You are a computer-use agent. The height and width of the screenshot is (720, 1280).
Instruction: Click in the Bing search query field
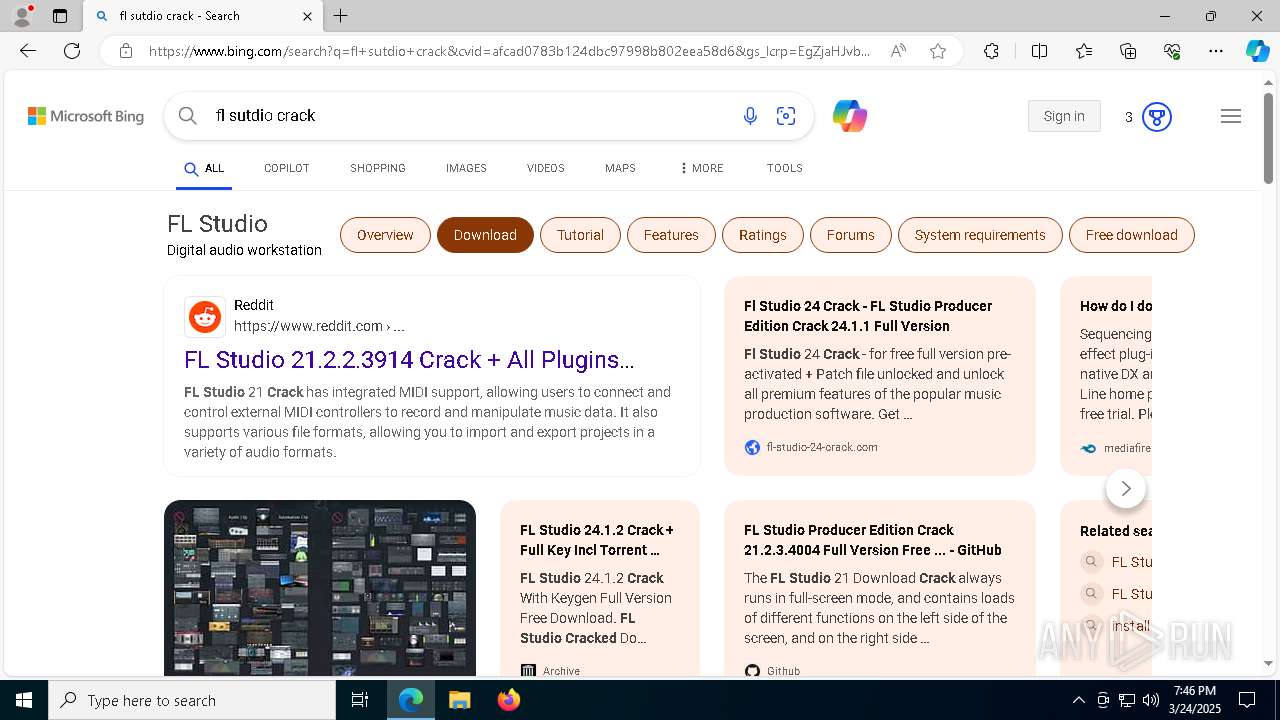pyautogui.click(x=470, y=116)
